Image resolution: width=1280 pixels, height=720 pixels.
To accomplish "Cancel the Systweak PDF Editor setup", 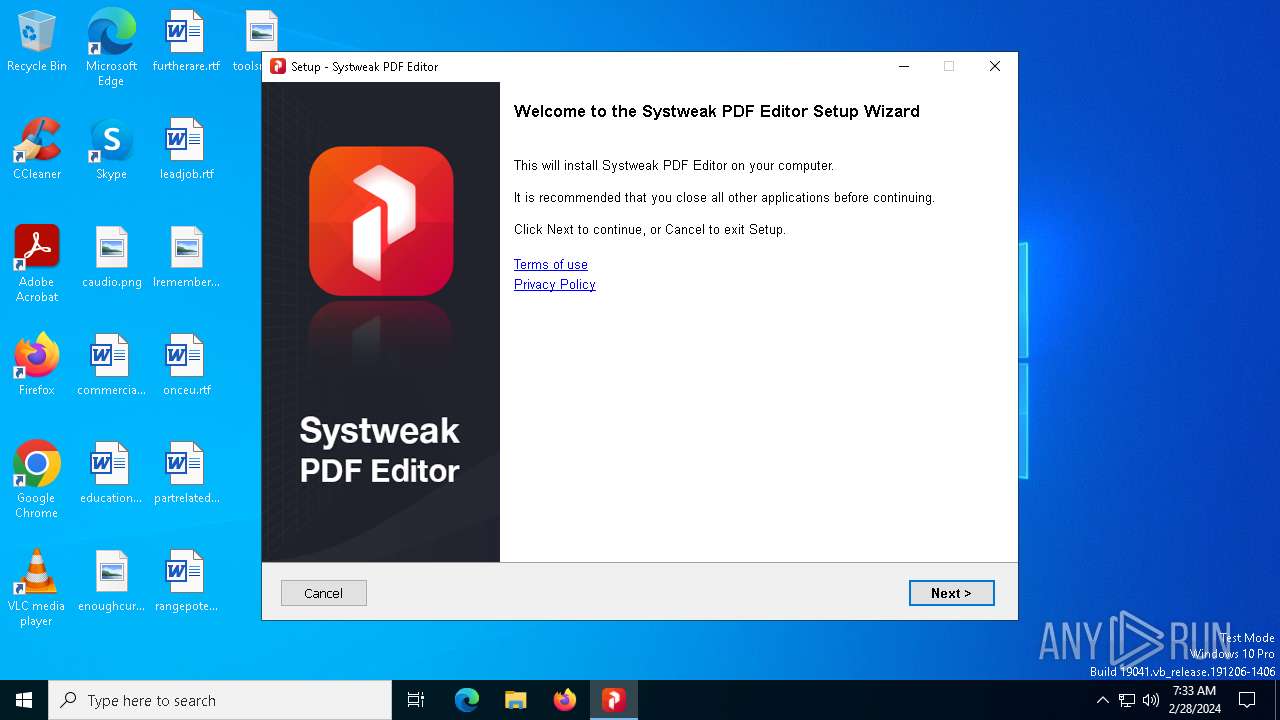I will click(323, 593).
